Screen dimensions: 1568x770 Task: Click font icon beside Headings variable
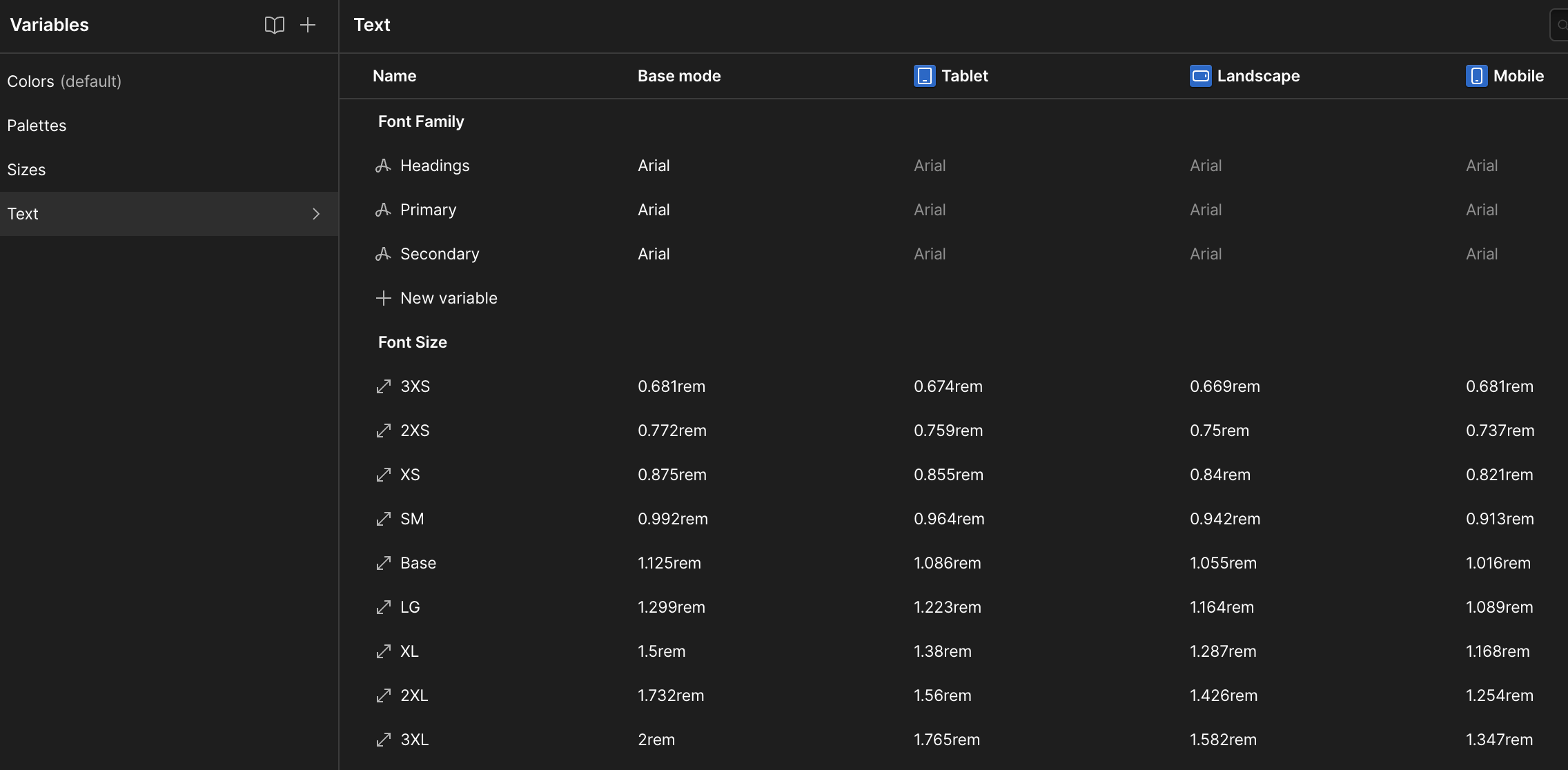[x=383, y=166]
